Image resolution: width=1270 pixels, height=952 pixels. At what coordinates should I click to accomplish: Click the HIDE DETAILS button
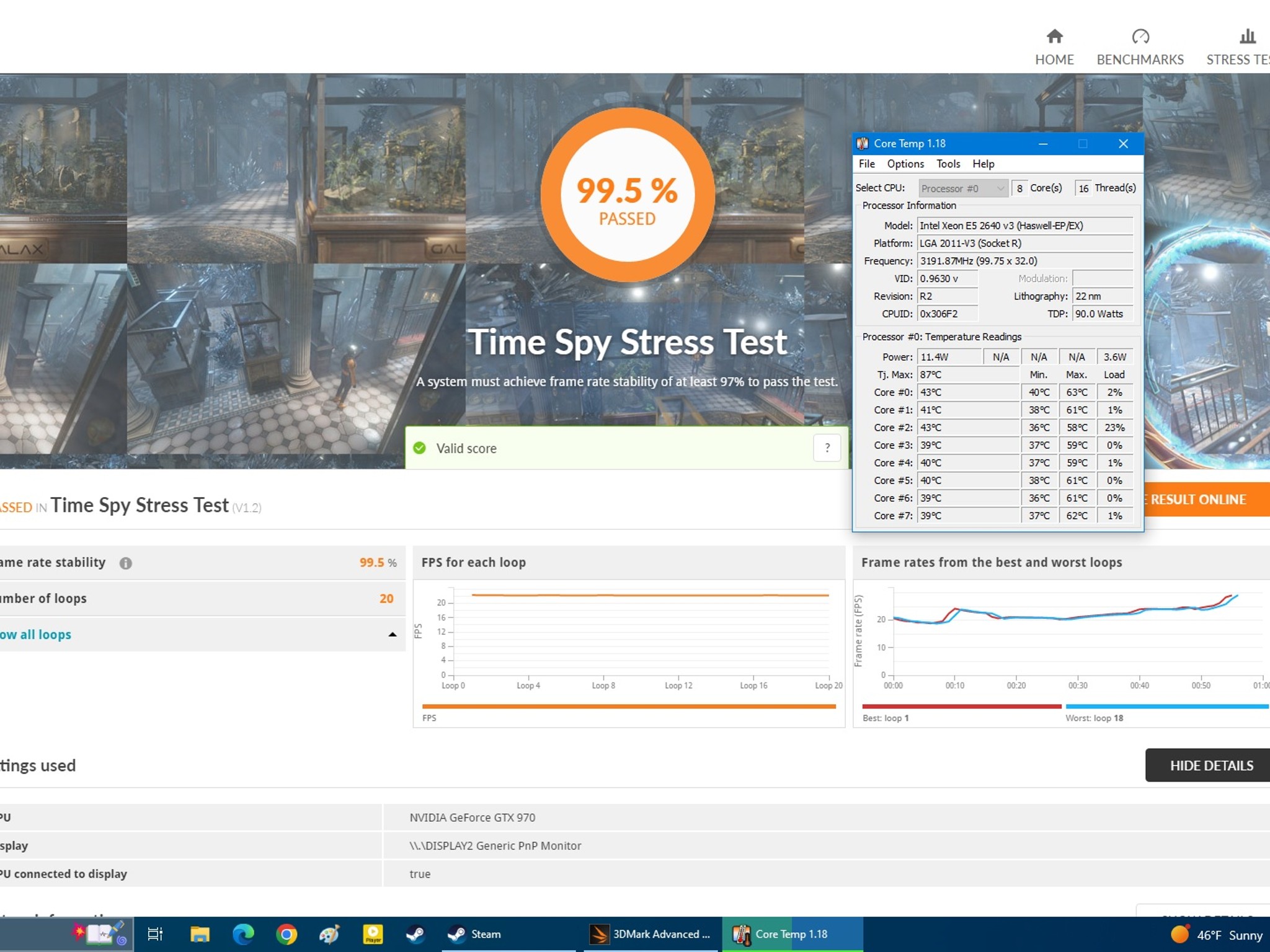(x=1208, y=765)
